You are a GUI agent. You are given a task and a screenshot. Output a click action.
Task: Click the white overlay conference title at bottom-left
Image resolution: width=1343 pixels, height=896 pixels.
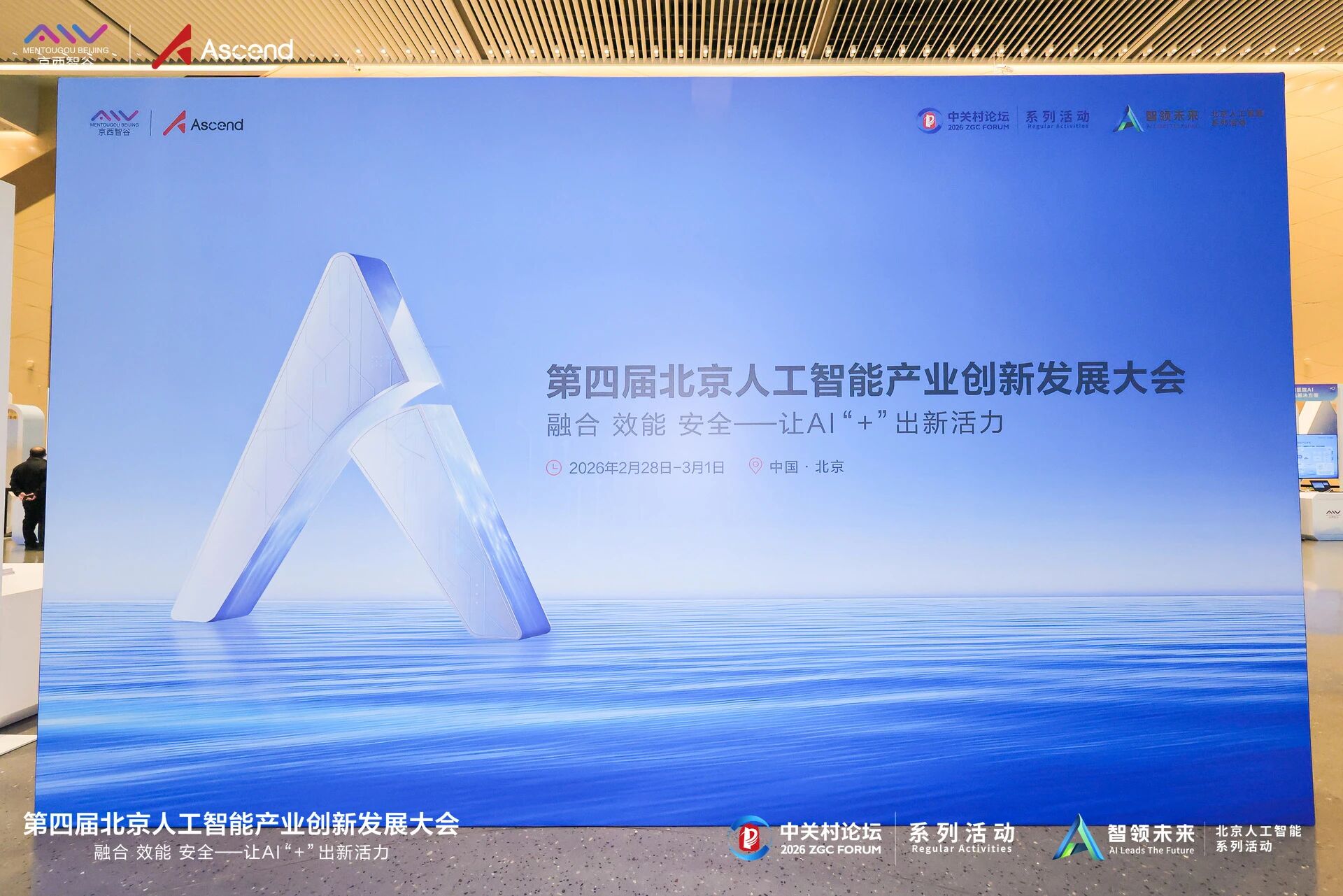241,824
